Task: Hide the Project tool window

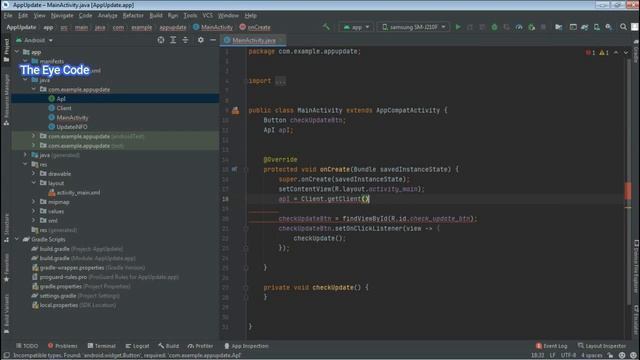Action: 213,40
